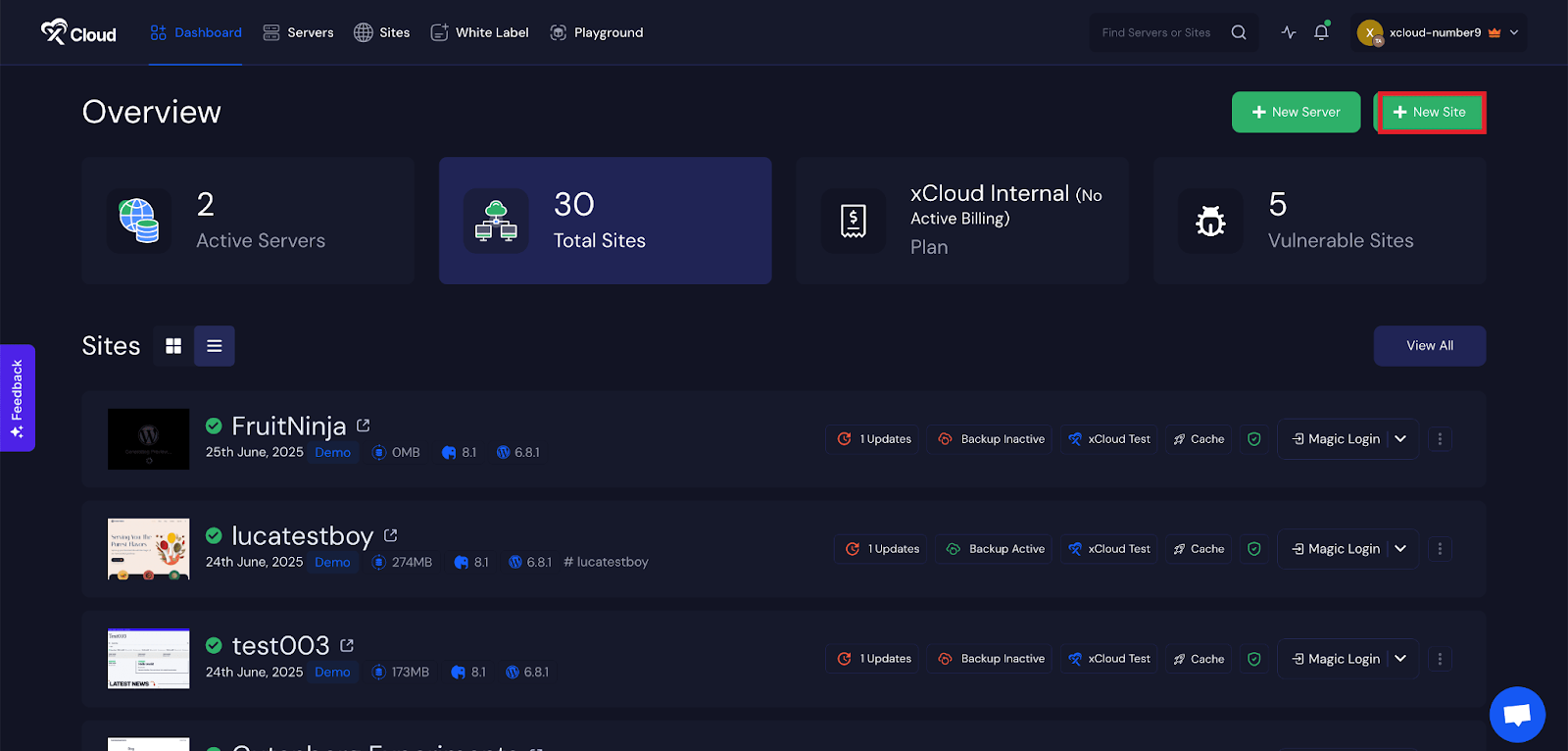Open the lucatestboy site thumbnail

(148, 549)
